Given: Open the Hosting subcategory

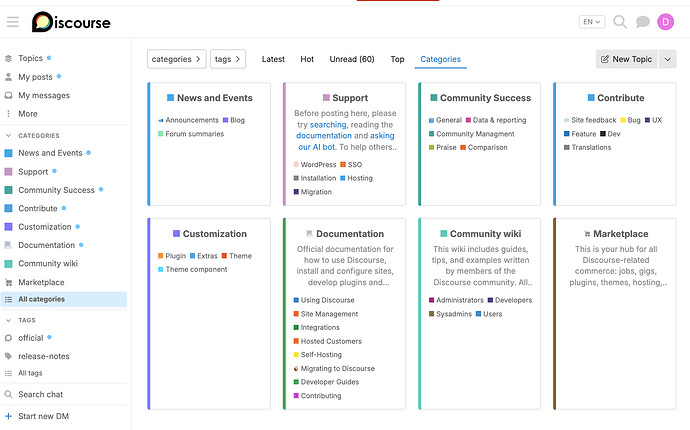Looking at the screenshot, I should (x=360, y=178).
